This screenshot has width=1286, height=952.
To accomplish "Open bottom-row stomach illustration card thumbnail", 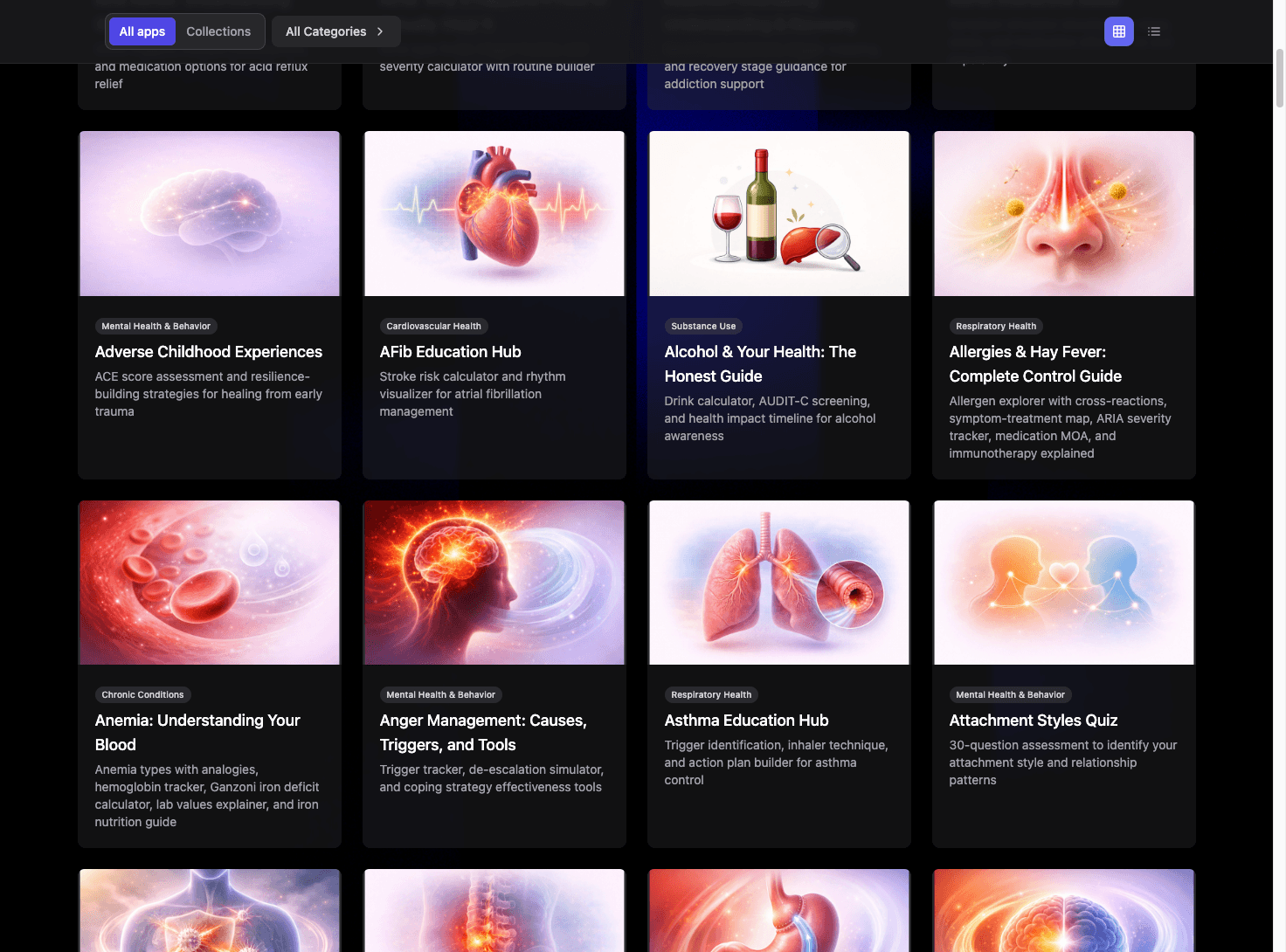I will [x=779, y=910].
